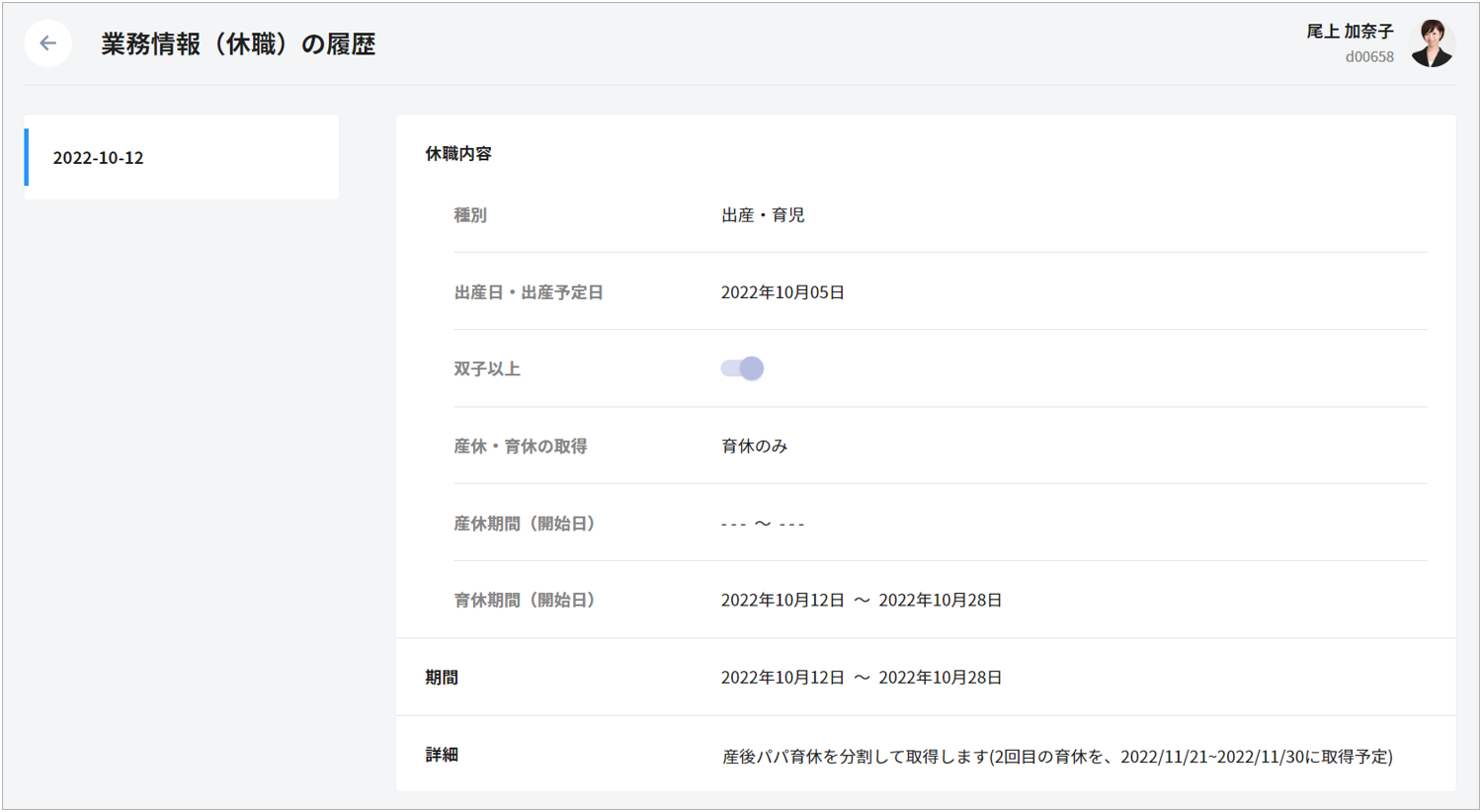This screenshot has height=812, width=1481.
Task: Click the employee ID d00658
Action: [x=1369, y=57]
